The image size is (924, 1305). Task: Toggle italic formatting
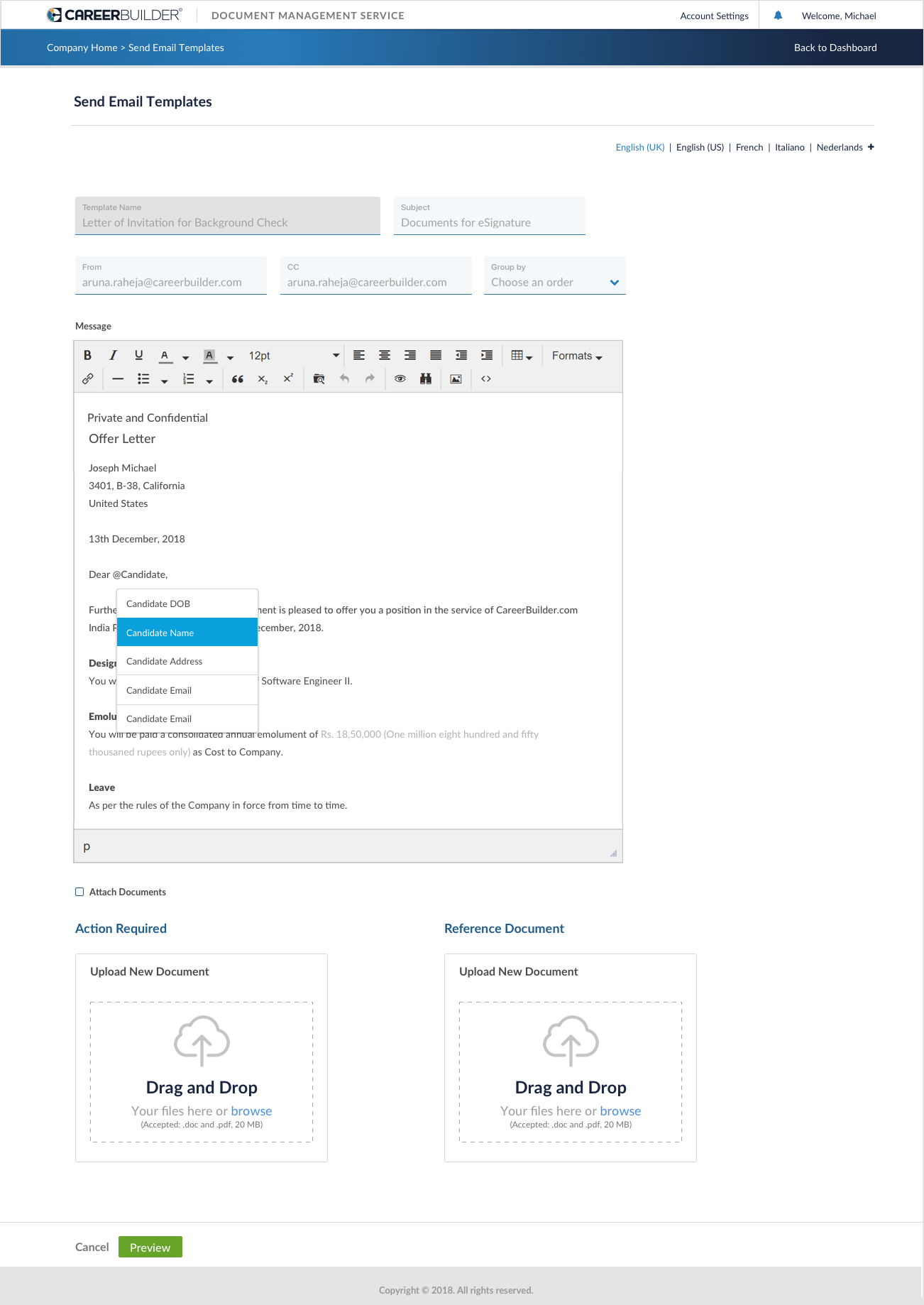113,355
